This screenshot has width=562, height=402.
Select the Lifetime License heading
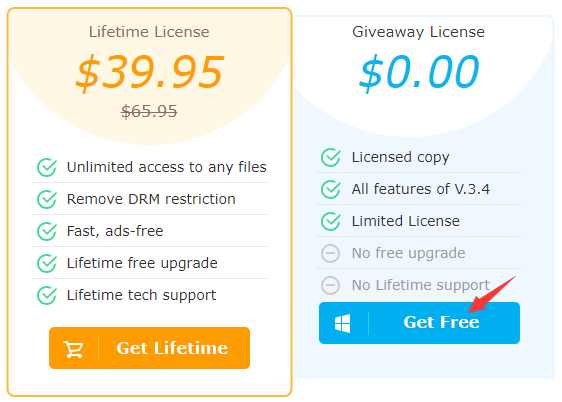coord(149,32)
